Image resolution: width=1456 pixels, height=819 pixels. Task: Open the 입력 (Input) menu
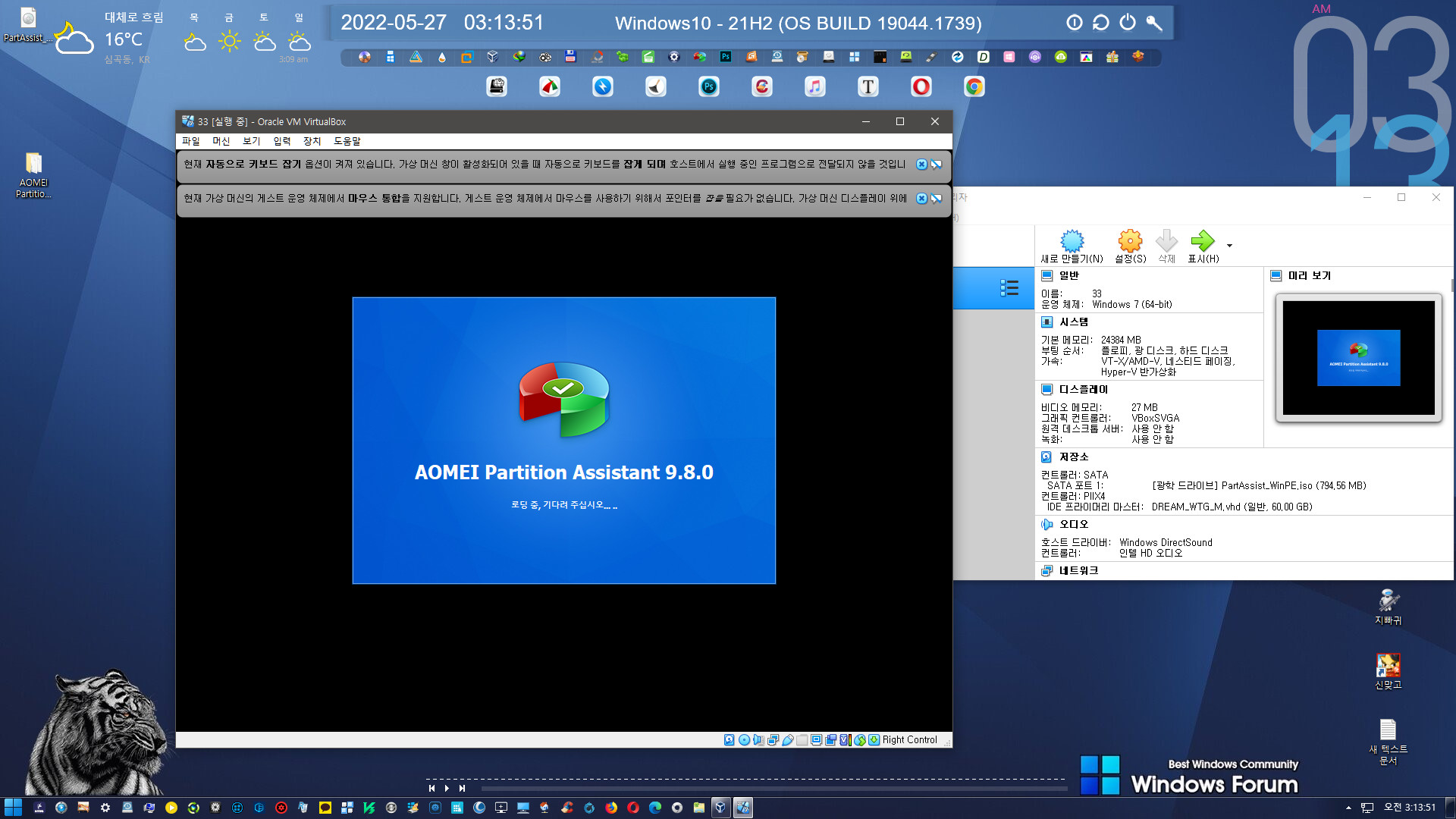[x=281, y=141]
